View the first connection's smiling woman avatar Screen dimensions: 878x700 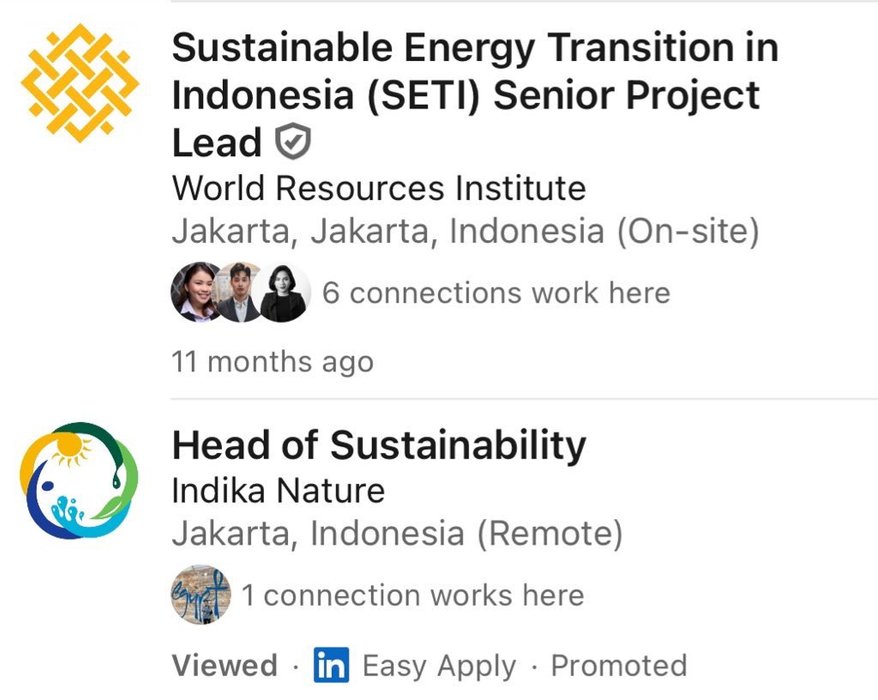click(x=196, y=292)
